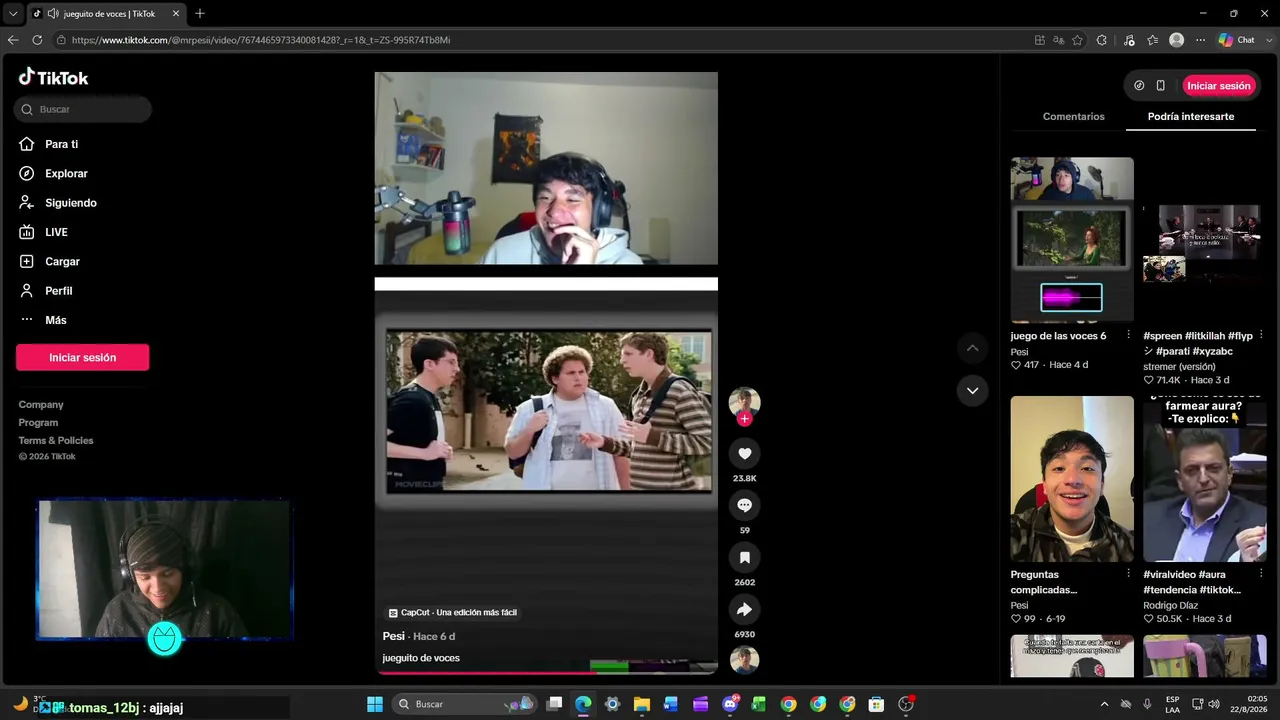View site information lock icon in address bar

pyautogui.click(x=61, y=40)
